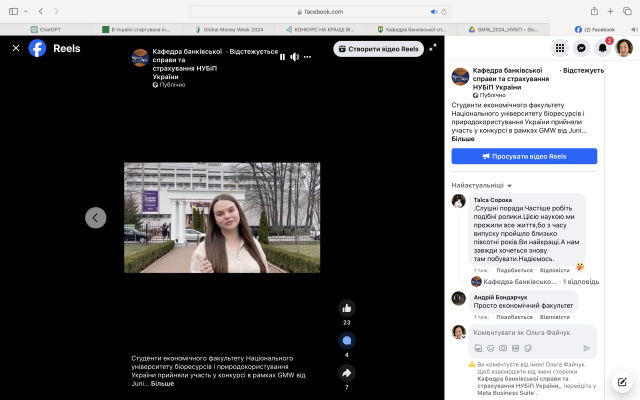
Task: Open the reel's three-dot options menu
Action: tap(307, 57)
